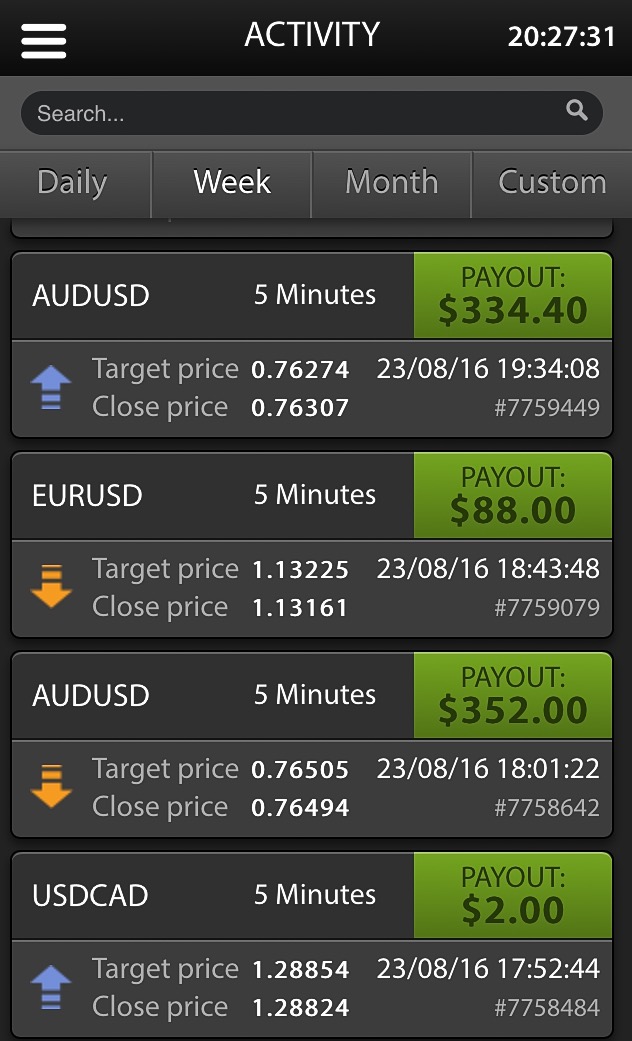This screenshot has width=632, height=1041.
Task: Select the EURUSD trade header row
Action: pos(212,496)
